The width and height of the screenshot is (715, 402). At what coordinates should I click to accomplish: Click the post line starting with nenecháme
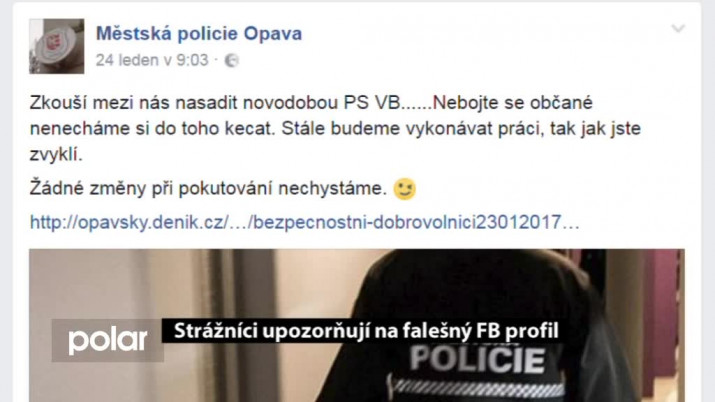coord(335,129)
